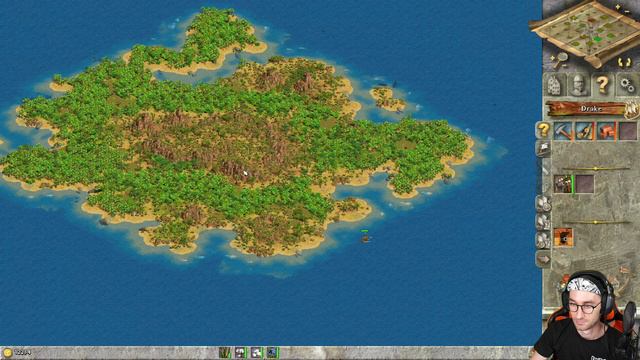Click the minimap magnifier zoom icon

[560, 60]
